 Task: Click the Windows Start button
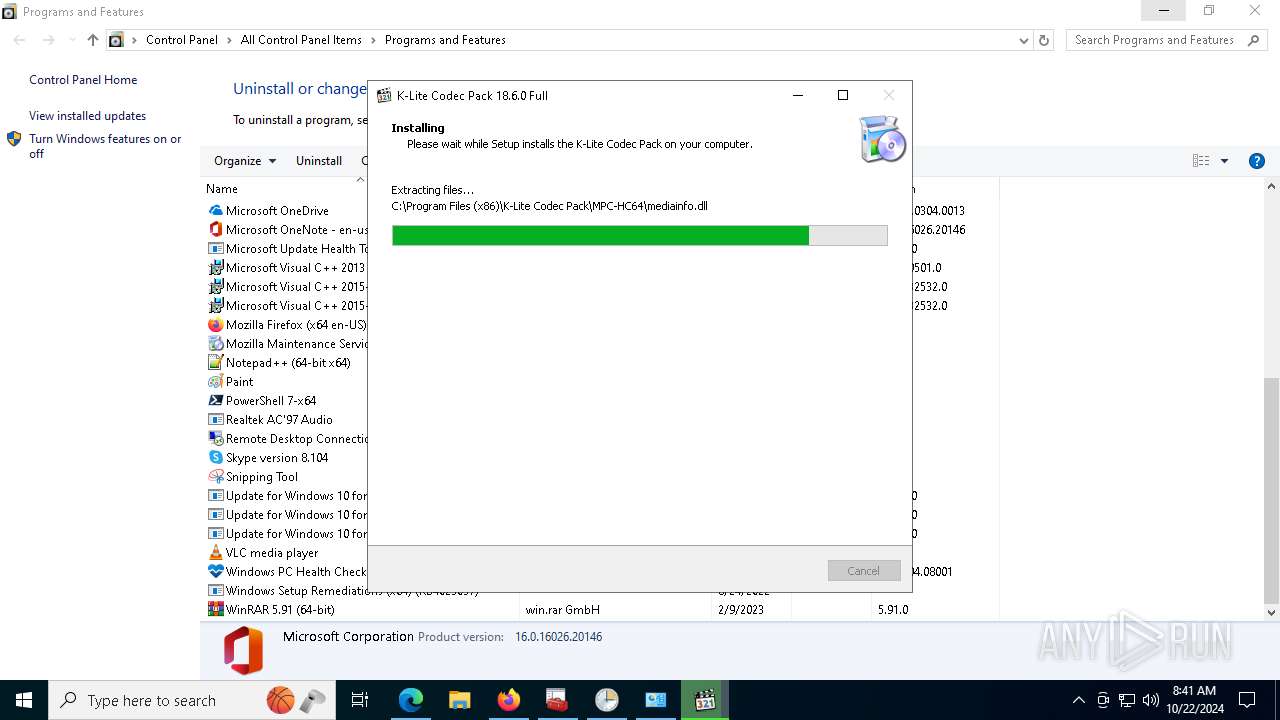point(24,700)
